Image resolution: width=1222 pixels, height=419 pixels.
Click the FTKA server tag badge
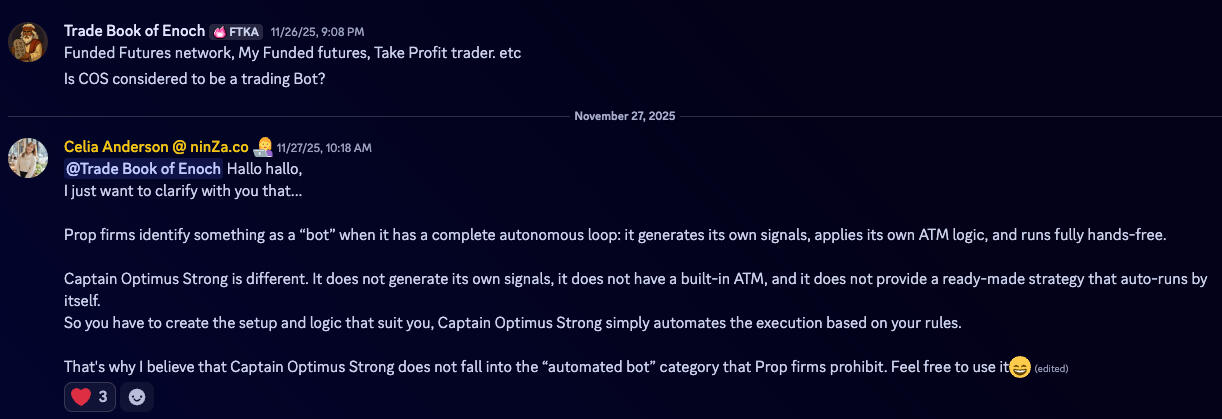click(236, 32)
